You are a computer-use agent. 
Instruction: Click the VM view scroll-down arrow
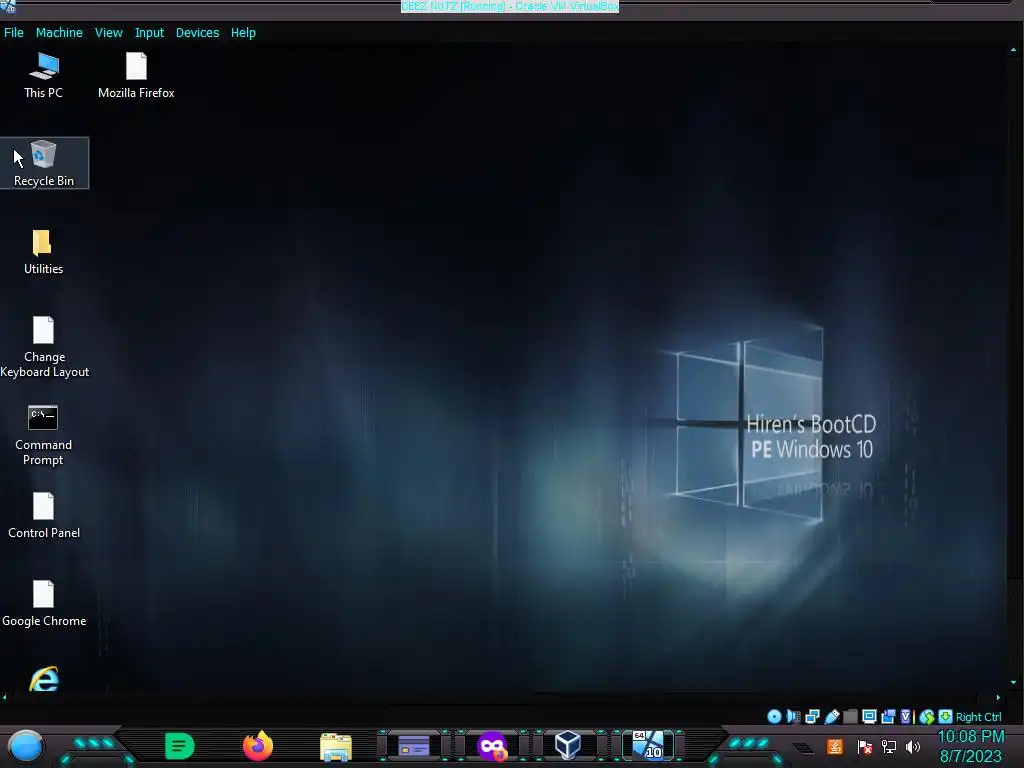tap(1013, 682)
